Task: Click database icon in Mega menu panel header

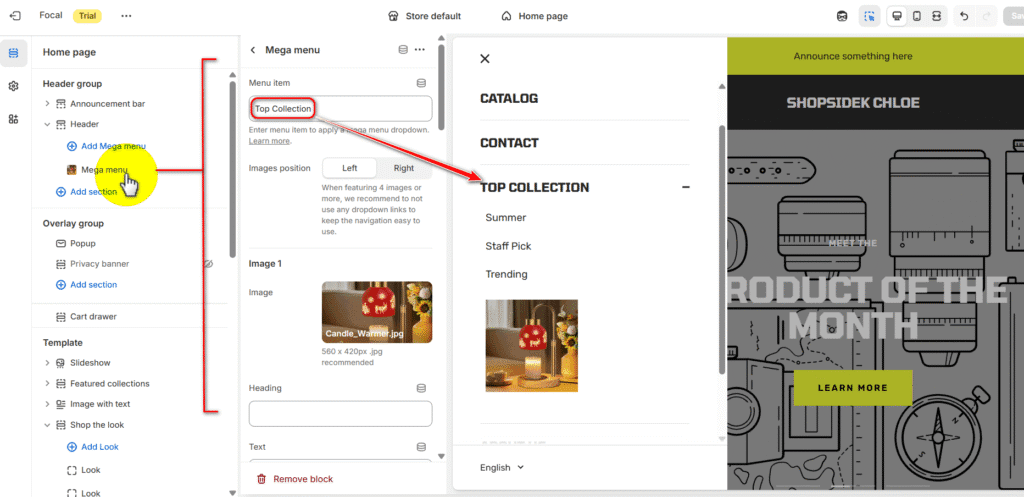Action: coord(403,50)
